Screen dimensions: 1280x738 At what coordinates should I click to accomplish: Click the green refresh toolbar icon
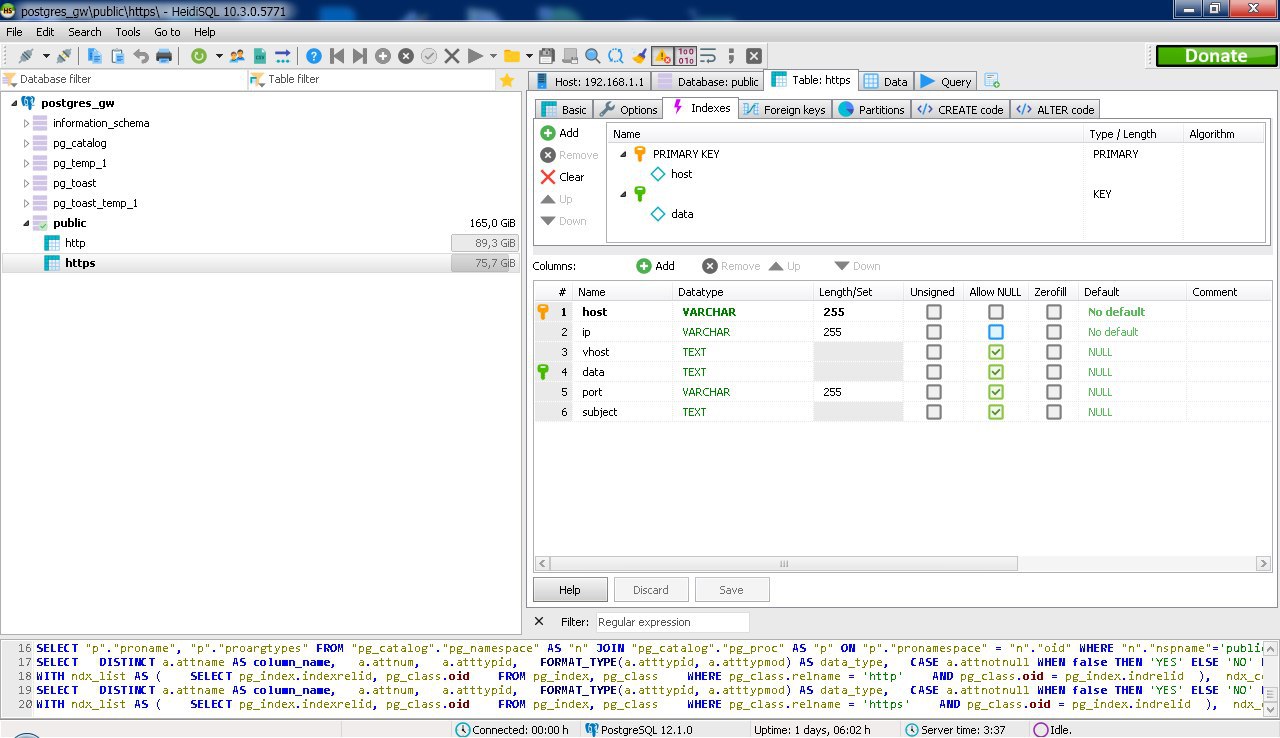(198, 56)
